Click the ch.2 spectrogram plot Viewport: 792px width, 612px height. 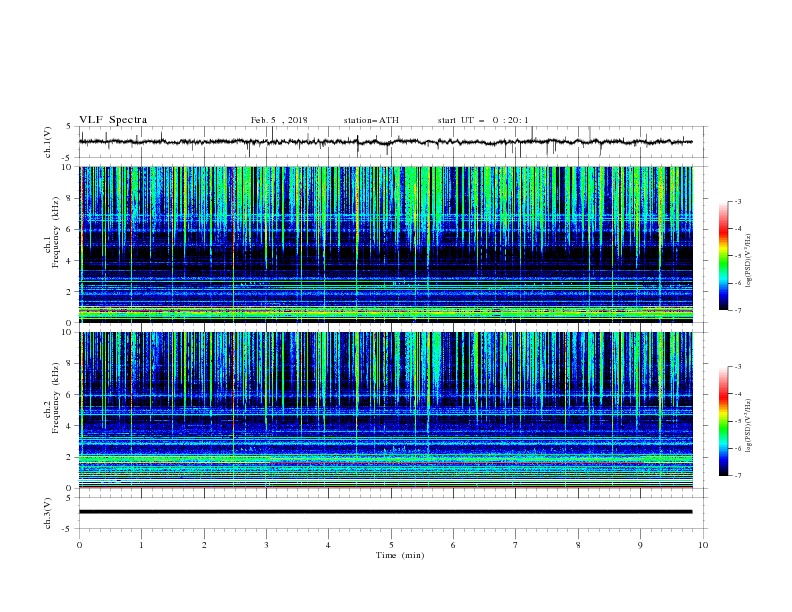[x=386, y=410]
